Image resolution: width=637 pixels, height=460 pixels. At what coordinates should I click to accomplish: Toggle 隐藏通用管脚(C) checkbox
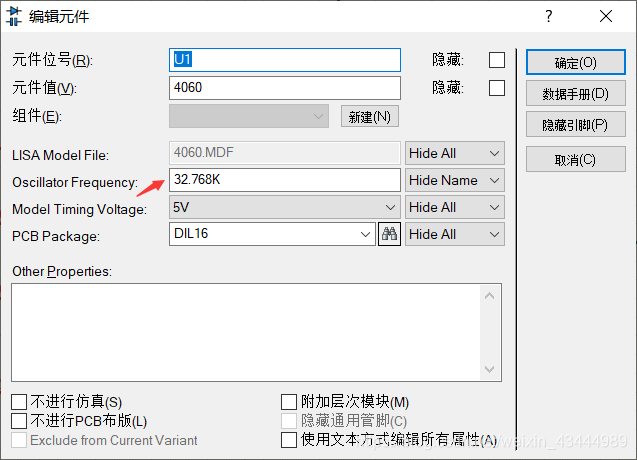pos(289,421)
